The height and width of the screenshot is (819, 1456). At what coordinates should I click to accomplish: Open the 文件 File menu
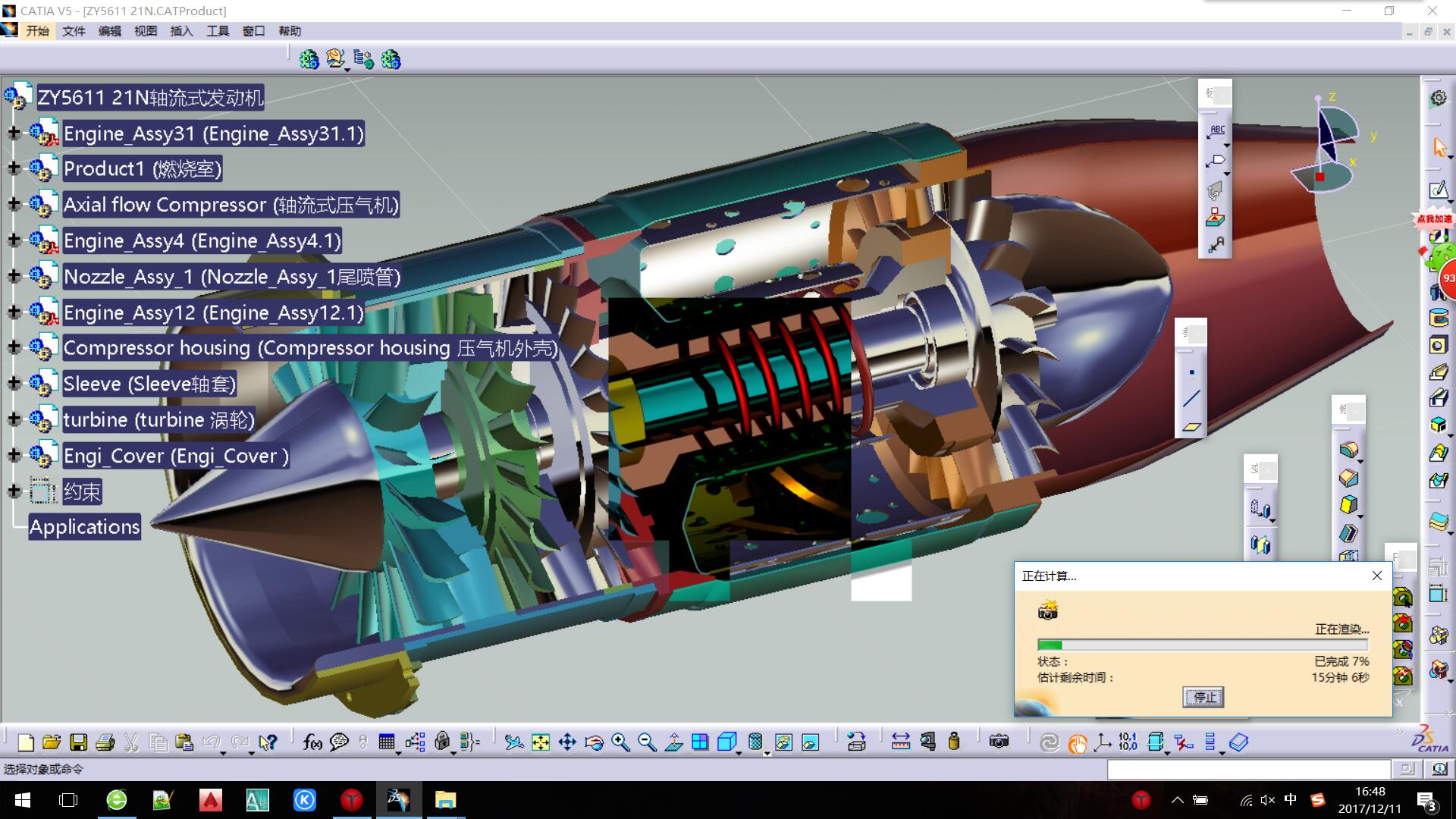74,31
